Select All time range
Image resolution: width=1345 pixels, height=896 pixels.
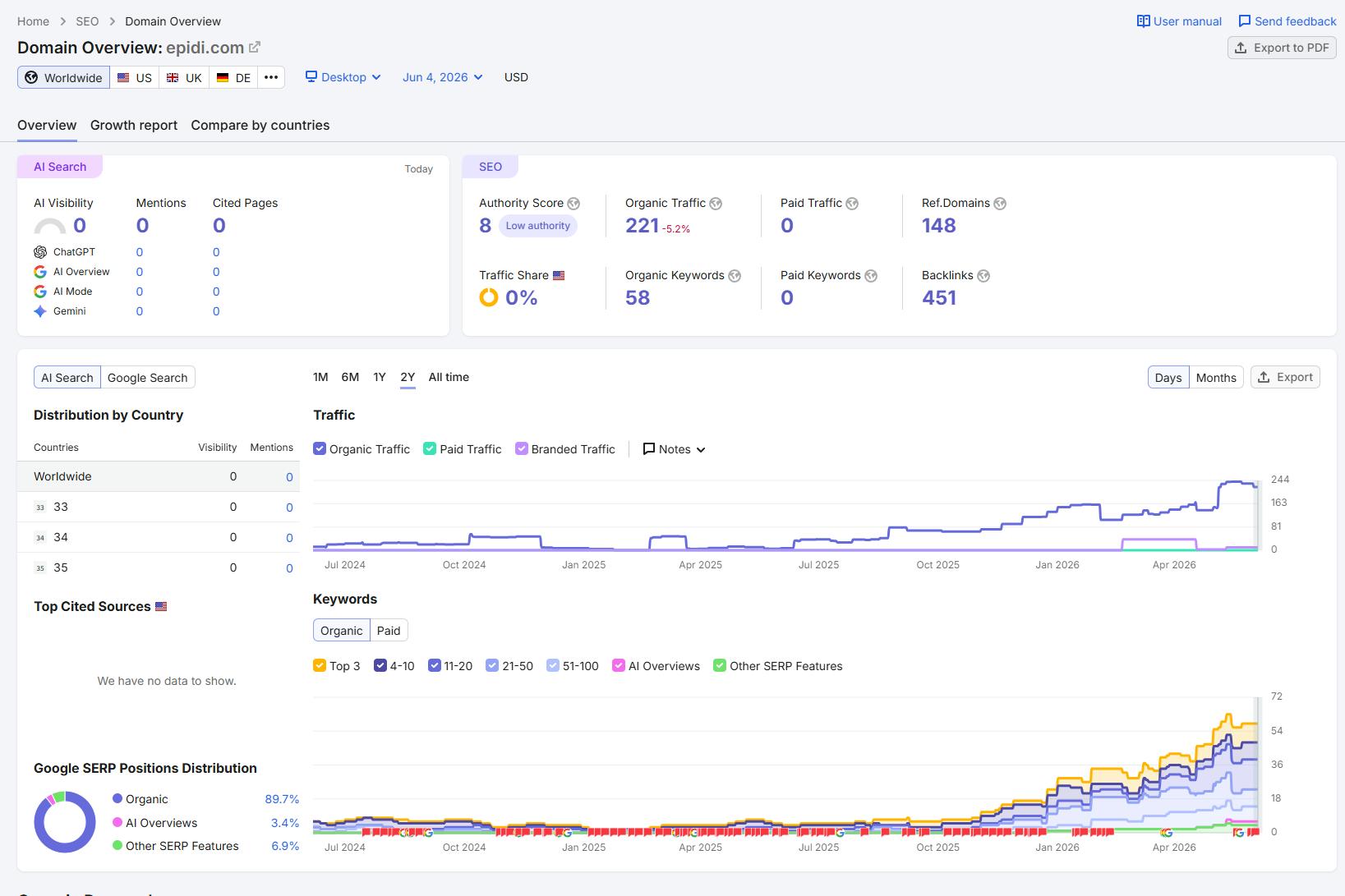(x=449, y=377)
